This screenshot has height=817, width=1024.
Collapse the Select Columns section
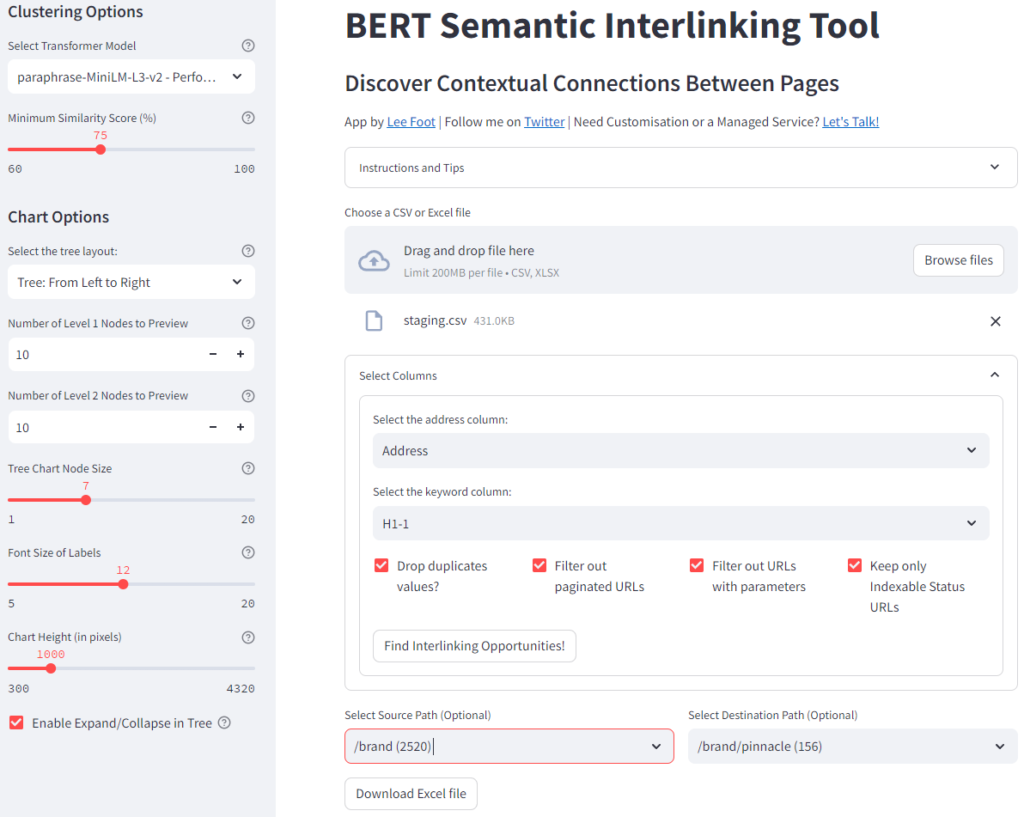pos(680,376)
